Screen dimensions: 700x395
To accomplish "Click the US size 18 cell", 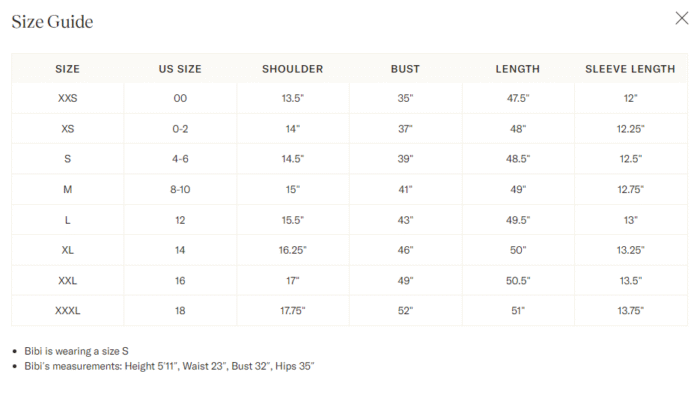I will [x=180, y=311].
